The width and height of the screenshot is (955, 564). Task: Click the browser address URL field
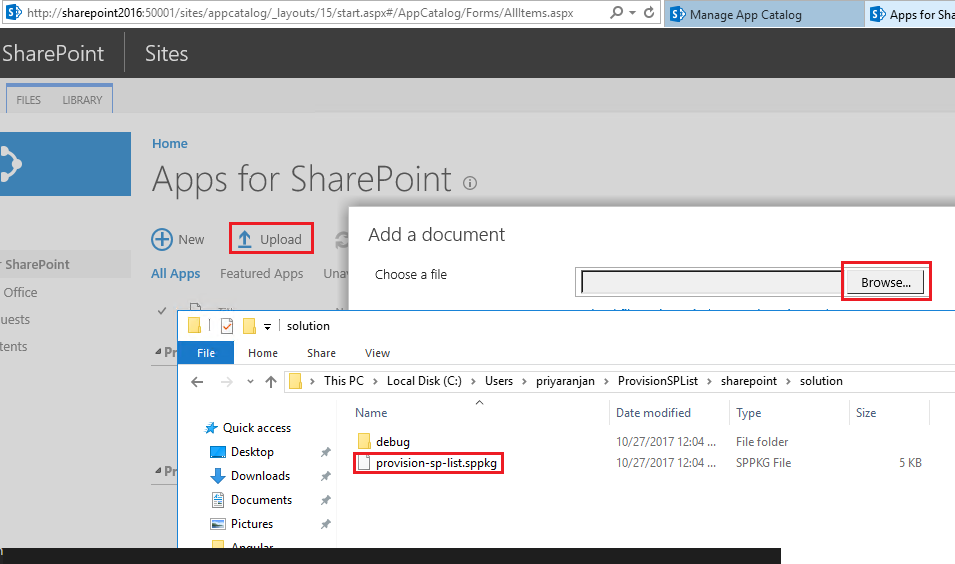click(300, 13)
